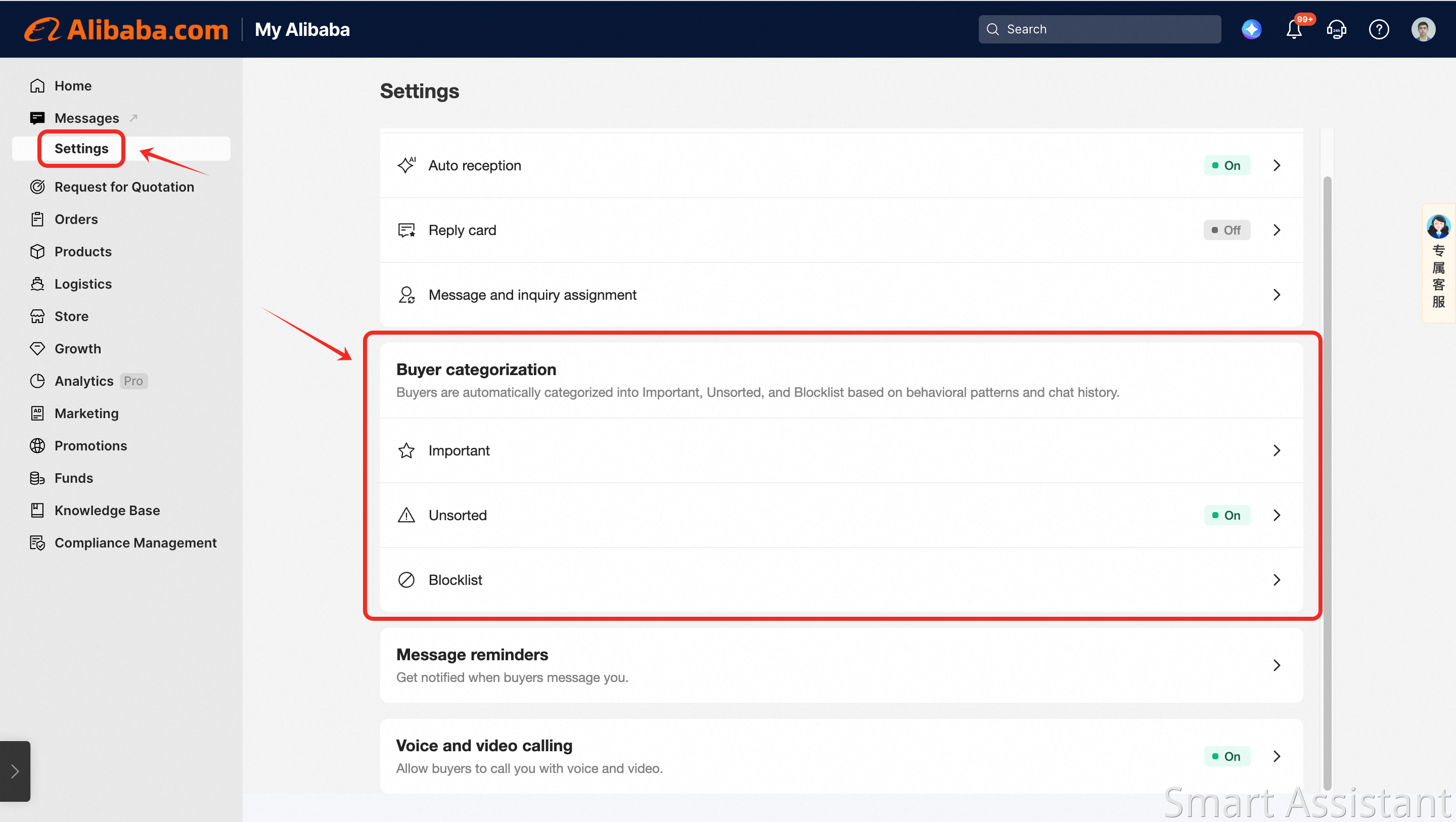Toggle the Auto reception On status

[x=1226, y=166]
